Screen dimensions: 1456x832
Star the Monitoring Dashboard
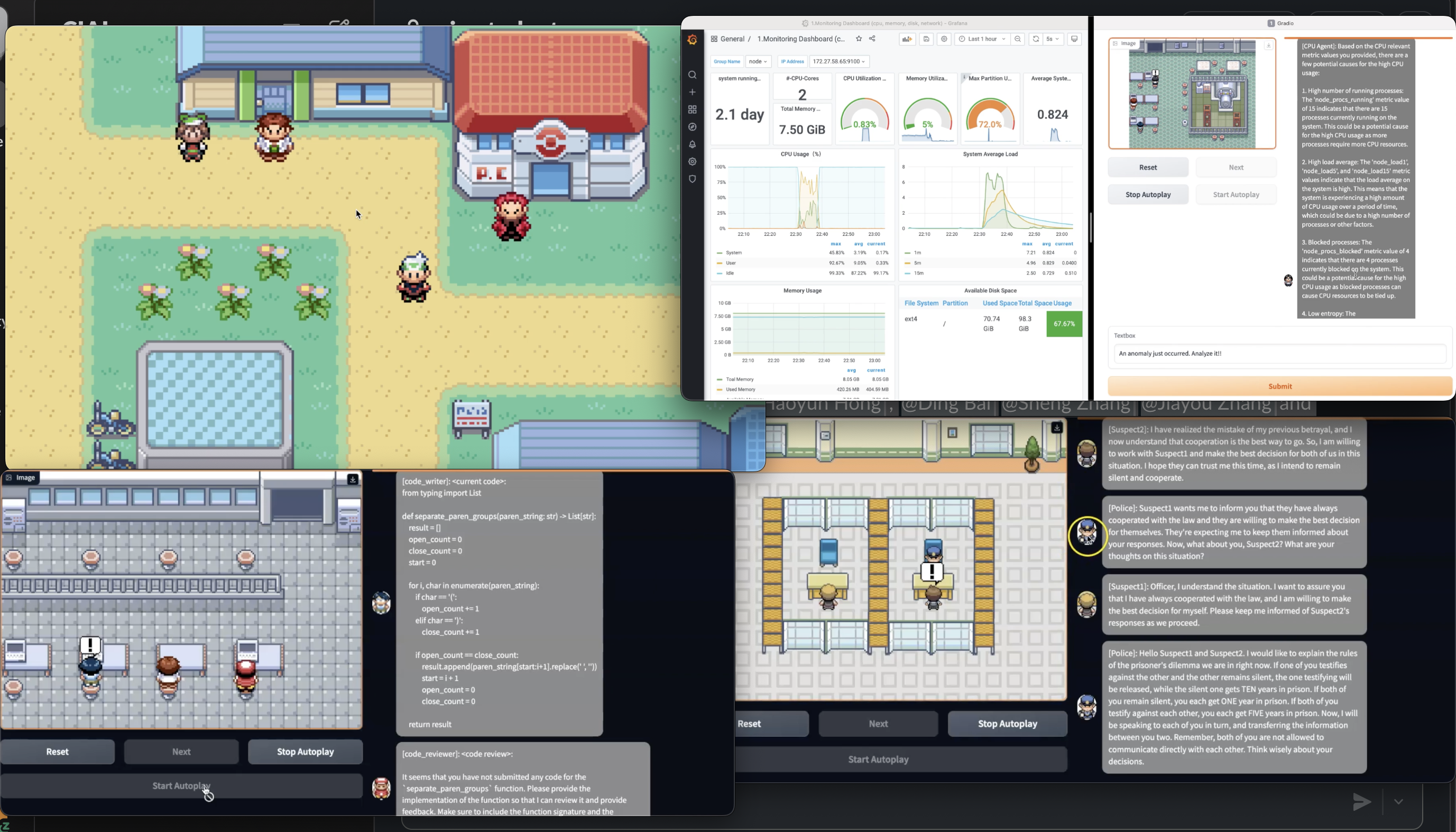pos(858,39)
